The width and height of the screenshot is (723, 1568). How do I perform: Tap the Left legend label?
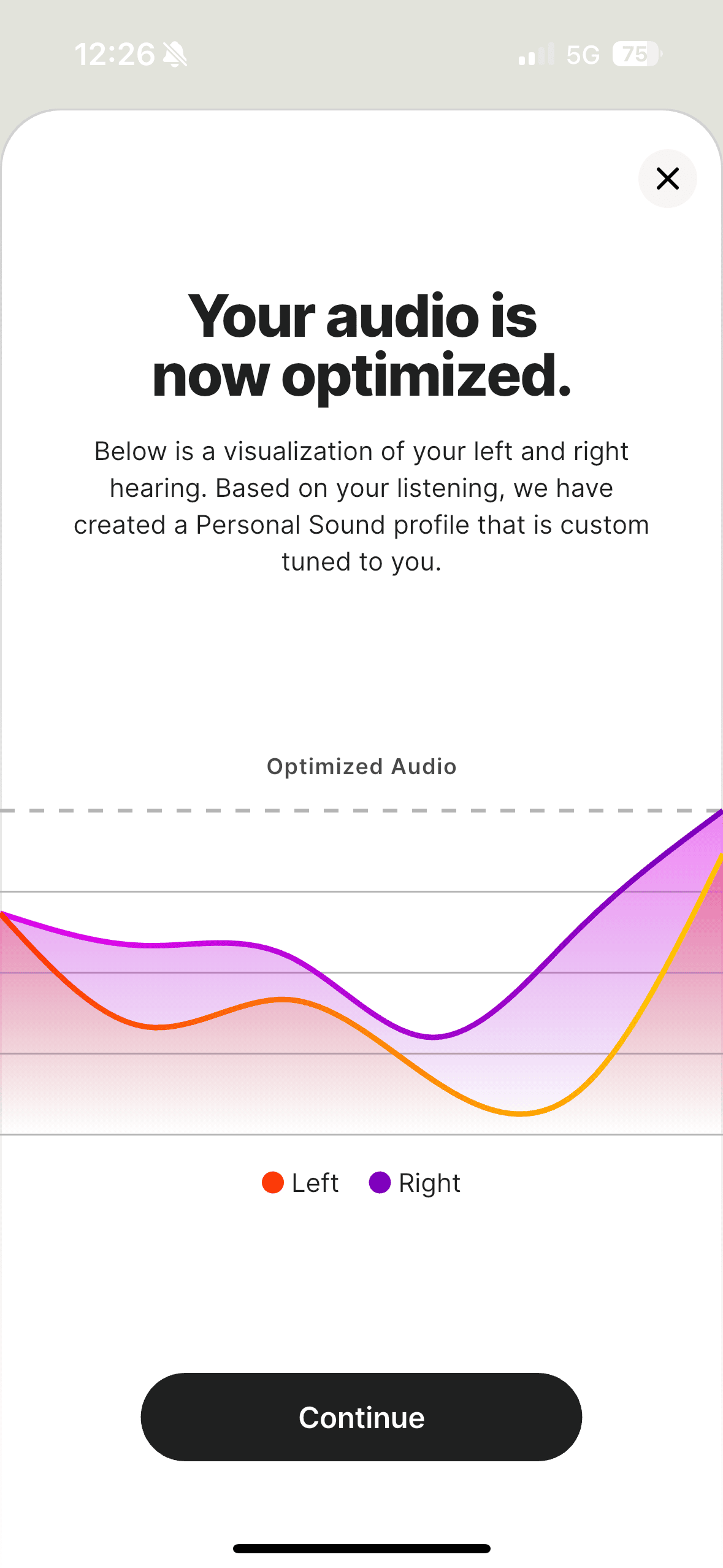[315, 1182]
